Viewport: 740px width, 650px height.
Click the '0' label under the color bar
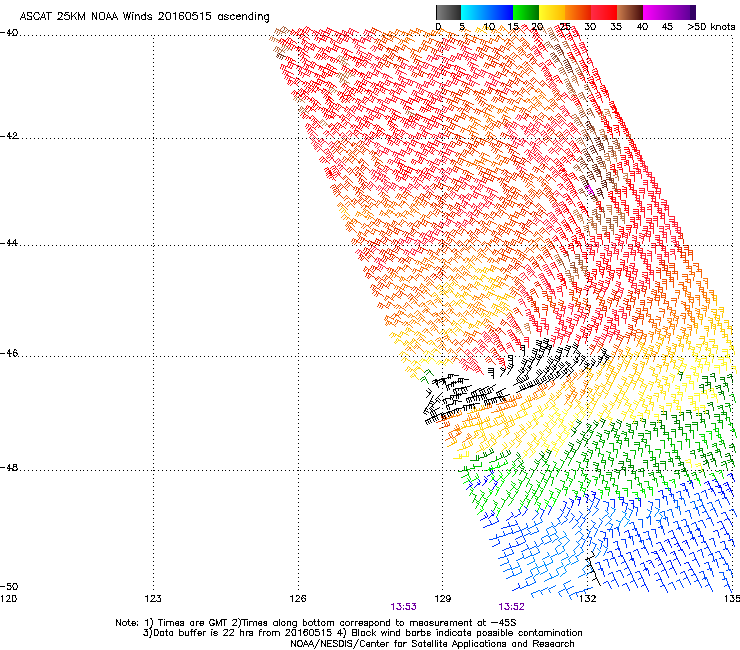click(x=438, y=26)
